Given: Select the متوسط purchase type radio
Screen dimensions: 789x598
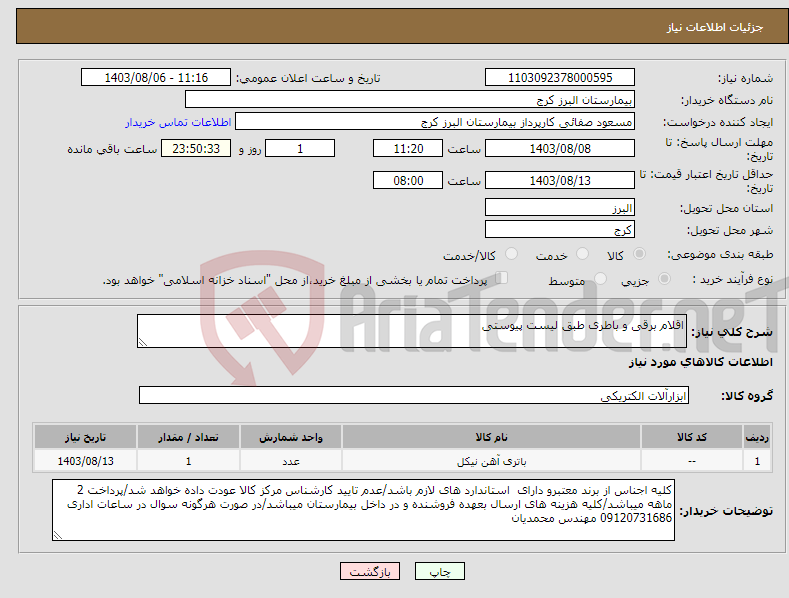Looking at the screenshot, I should pos(600,279).
